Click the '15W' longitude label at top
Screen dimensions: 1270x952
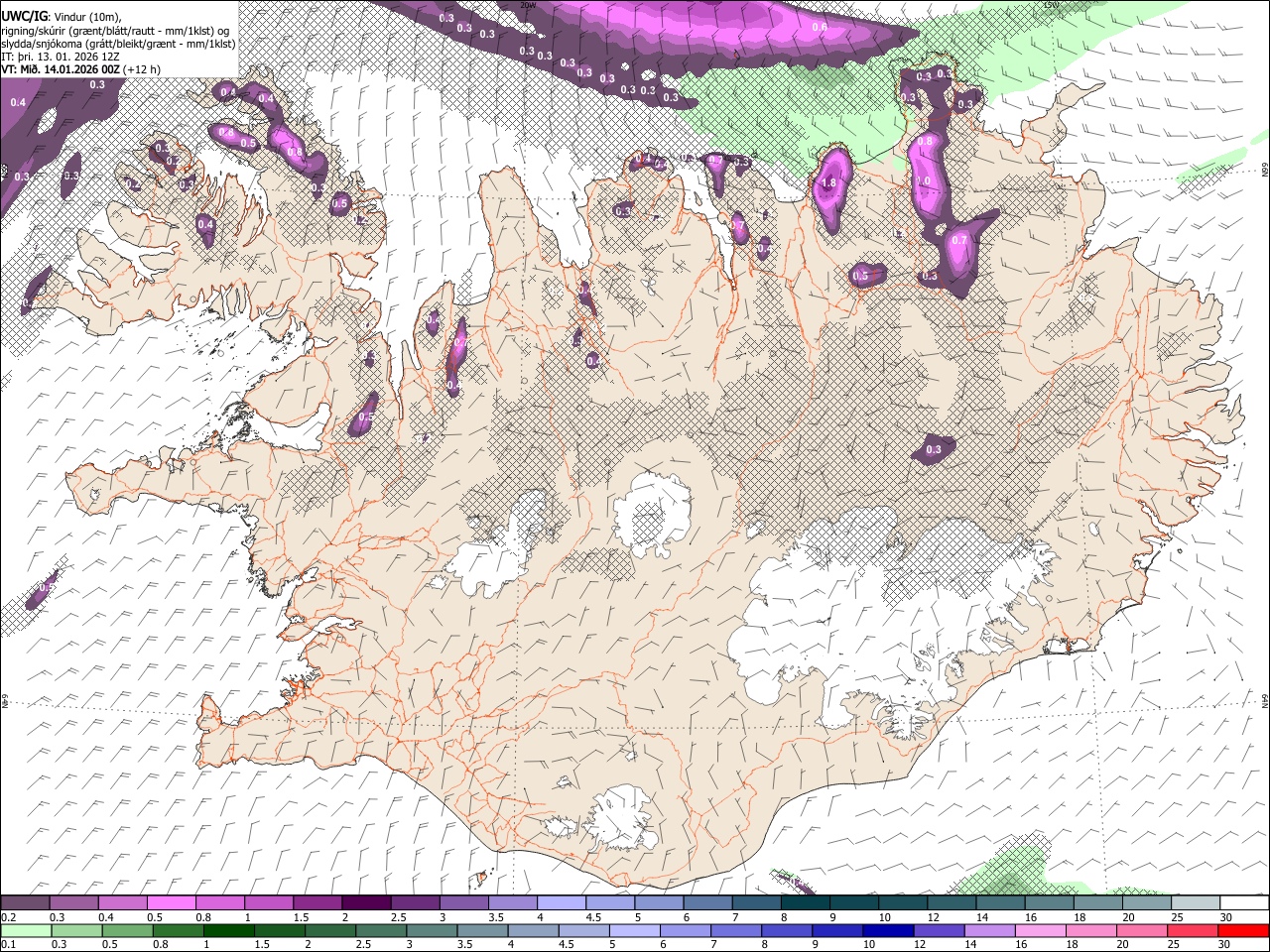pos(1050,5)
